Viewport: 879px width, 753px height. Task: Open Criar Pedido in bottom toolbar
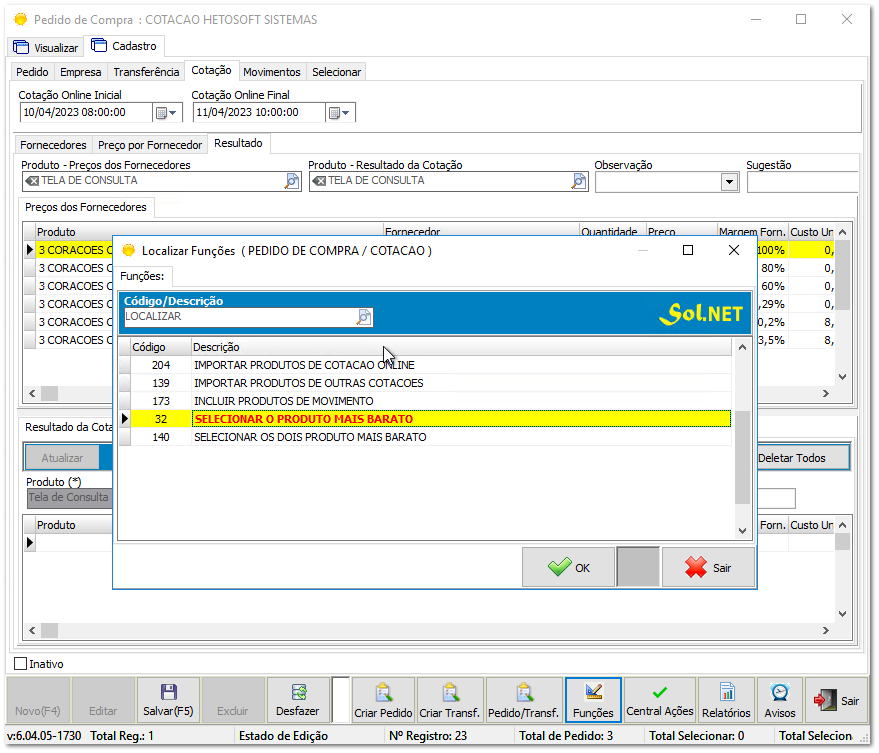pyautogui.click(x=383, y=700)
